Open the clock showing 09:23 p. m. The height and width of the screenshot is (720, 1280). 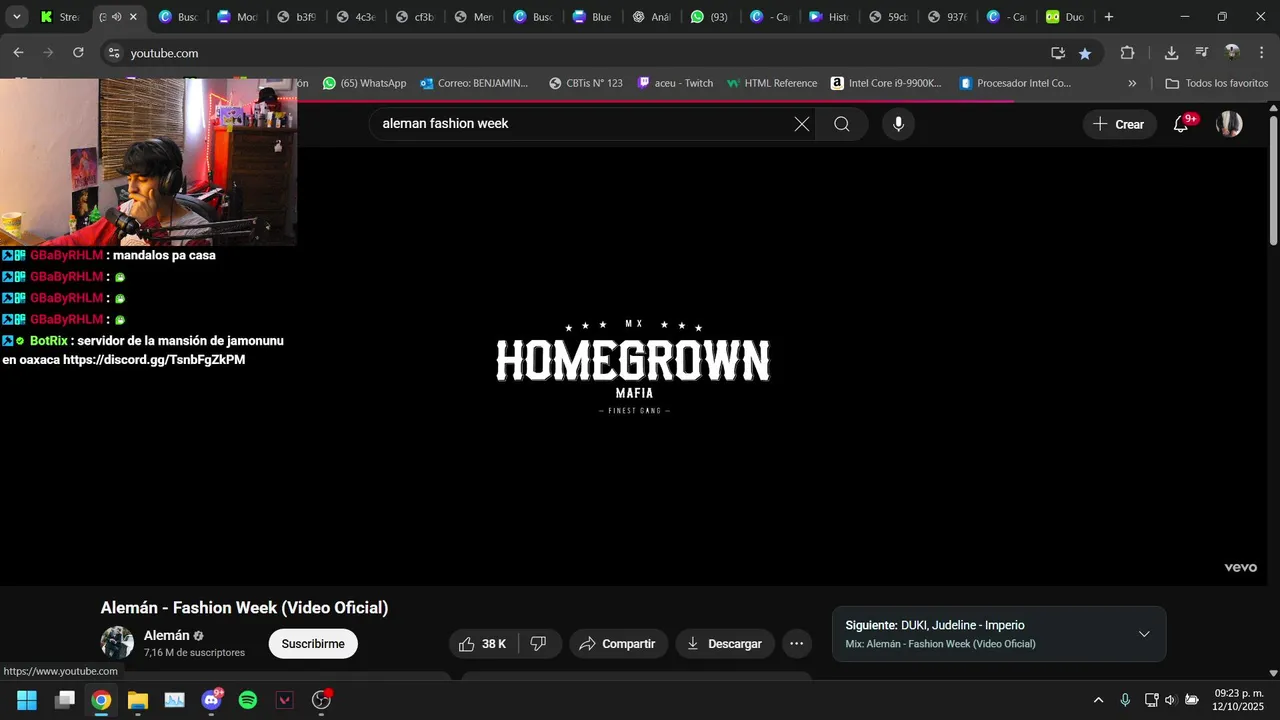click(x=1240, y=700)
